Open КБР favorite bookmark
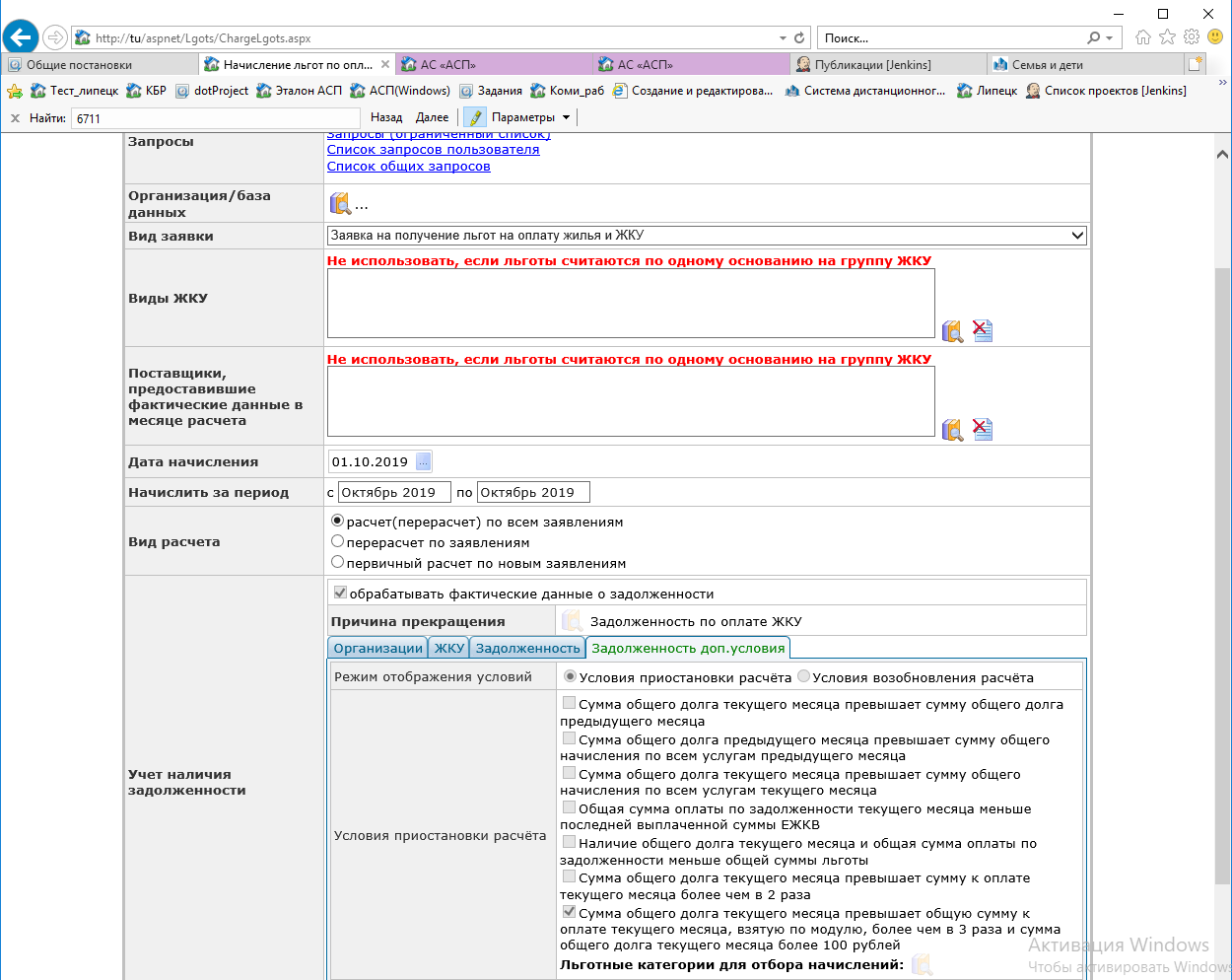The height and width of the screenshot is (980, 1232). coord(146,91)
